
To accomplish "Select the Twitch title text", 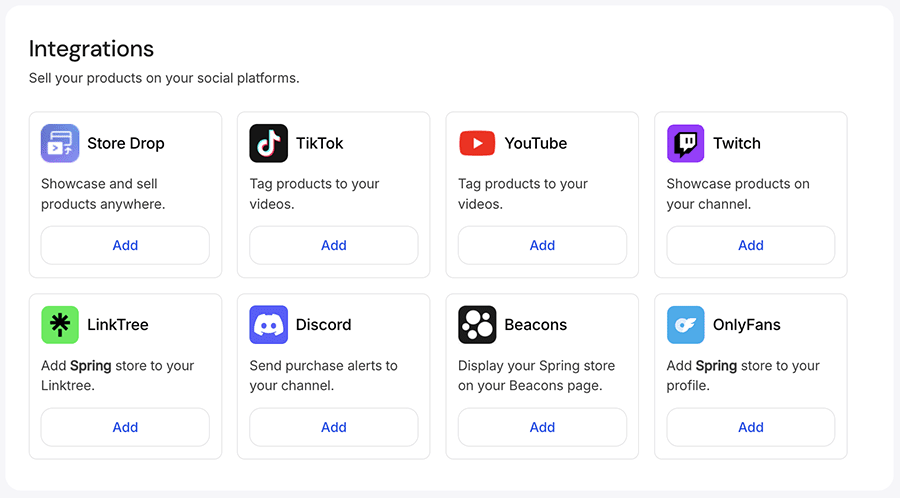I will [737, 143].
